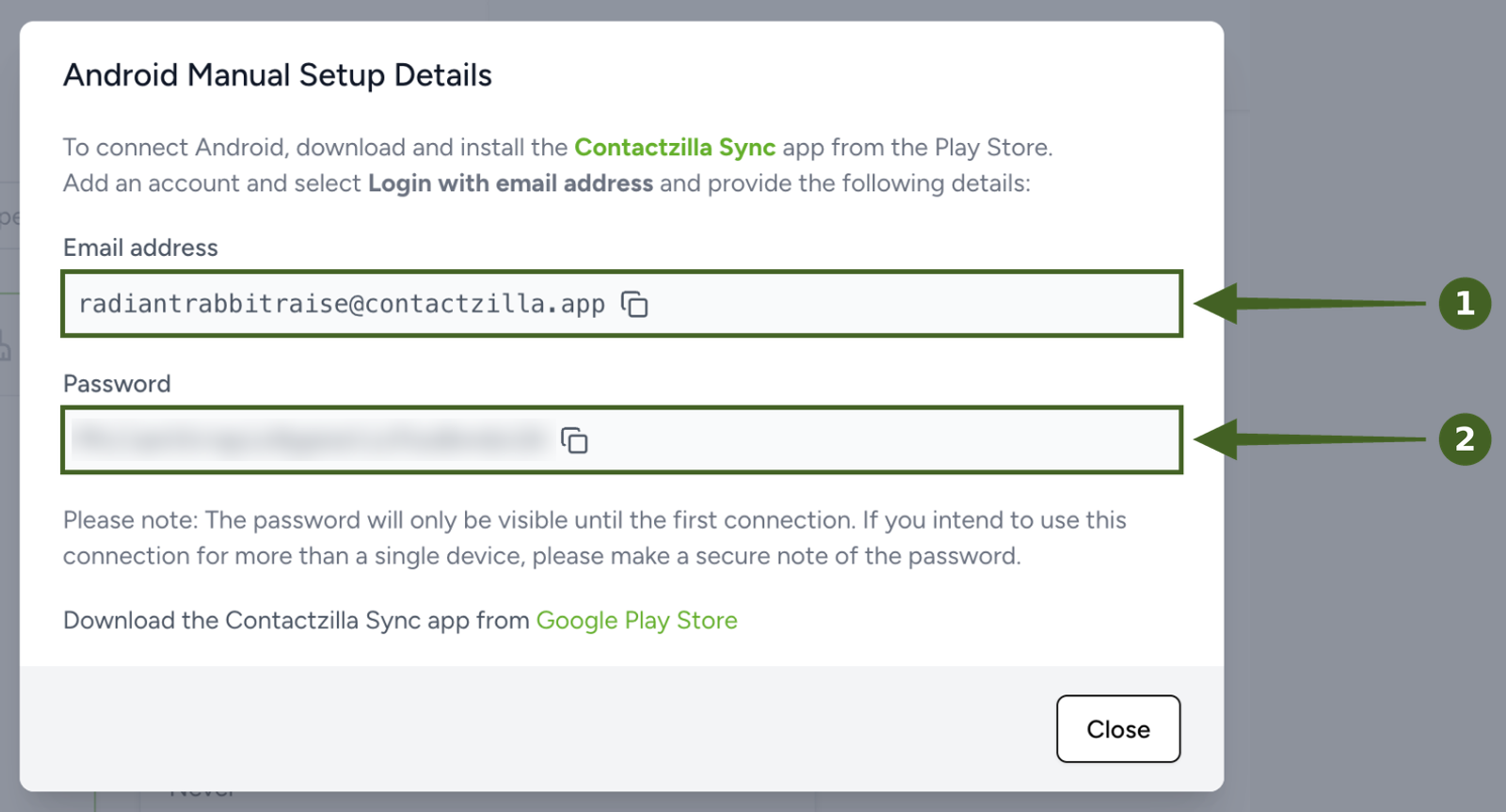
Task: Open the Contactzilla Sync app link
Action: pyautogui.click(x=675, y=148)
